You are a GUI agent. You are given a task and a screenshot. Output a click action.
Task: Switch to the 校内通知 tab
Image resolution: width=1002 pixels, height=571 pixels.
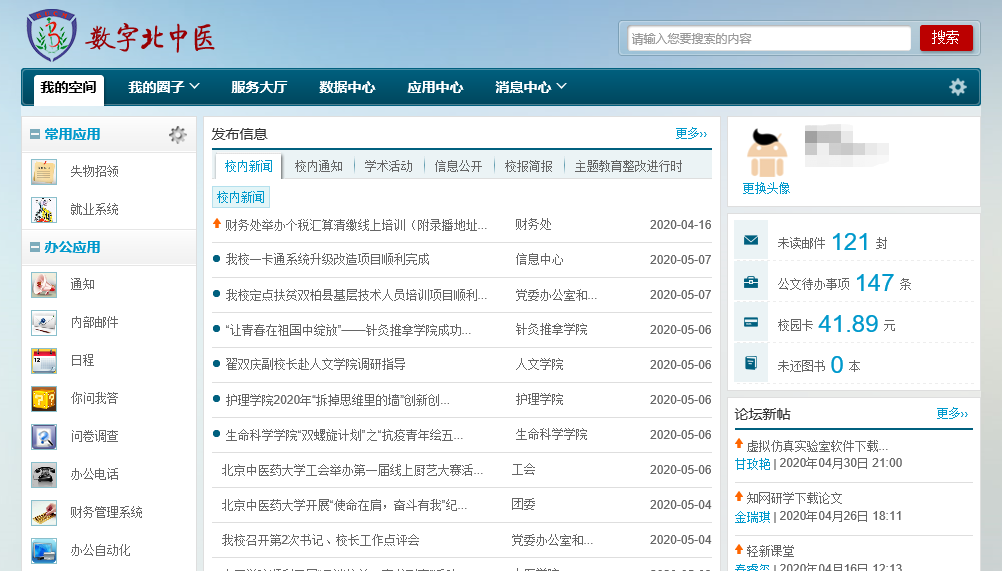318,166
